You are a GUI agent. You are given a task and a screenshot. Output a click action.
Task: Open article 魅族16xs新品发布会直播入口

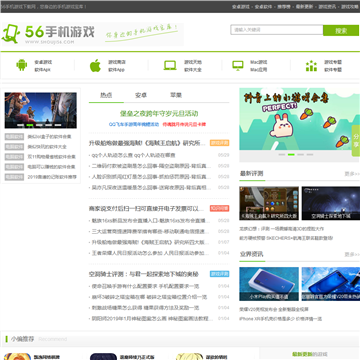click(x=151, y=221)
